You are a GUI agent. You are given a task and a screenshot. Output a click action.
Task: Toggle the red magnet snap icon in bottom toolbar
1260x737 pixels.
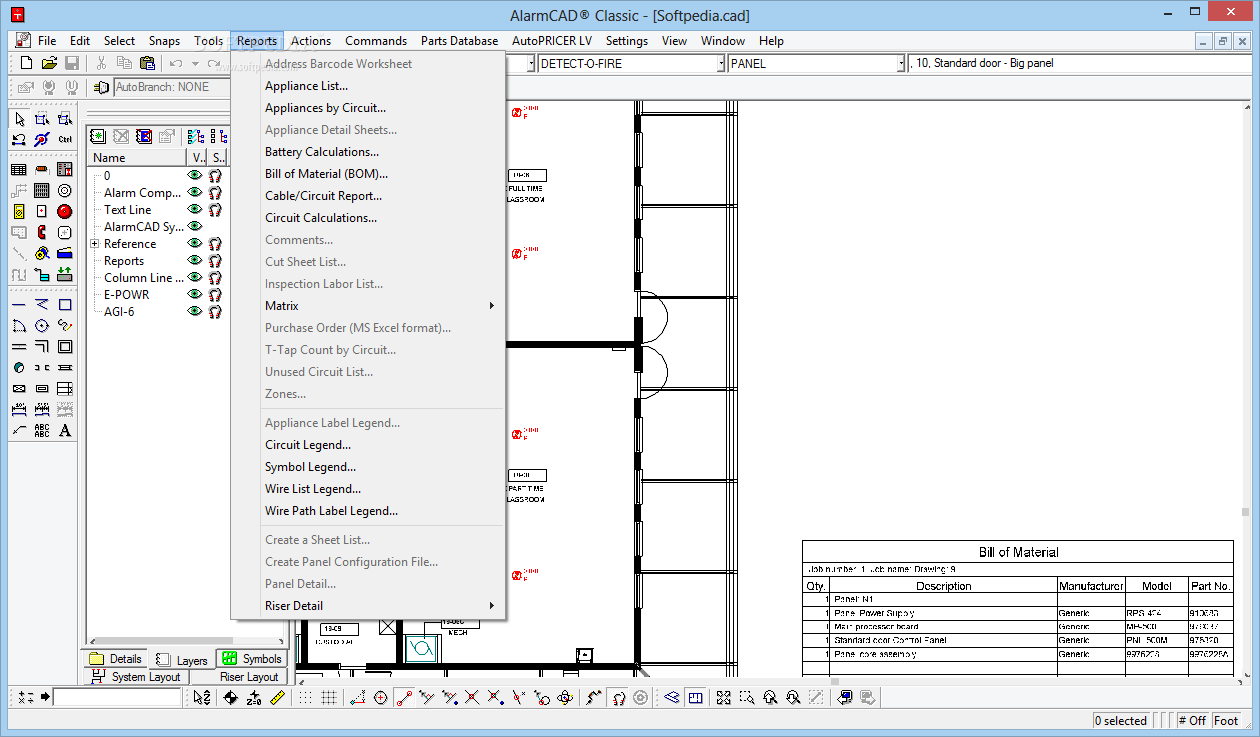tap(618, 697)
